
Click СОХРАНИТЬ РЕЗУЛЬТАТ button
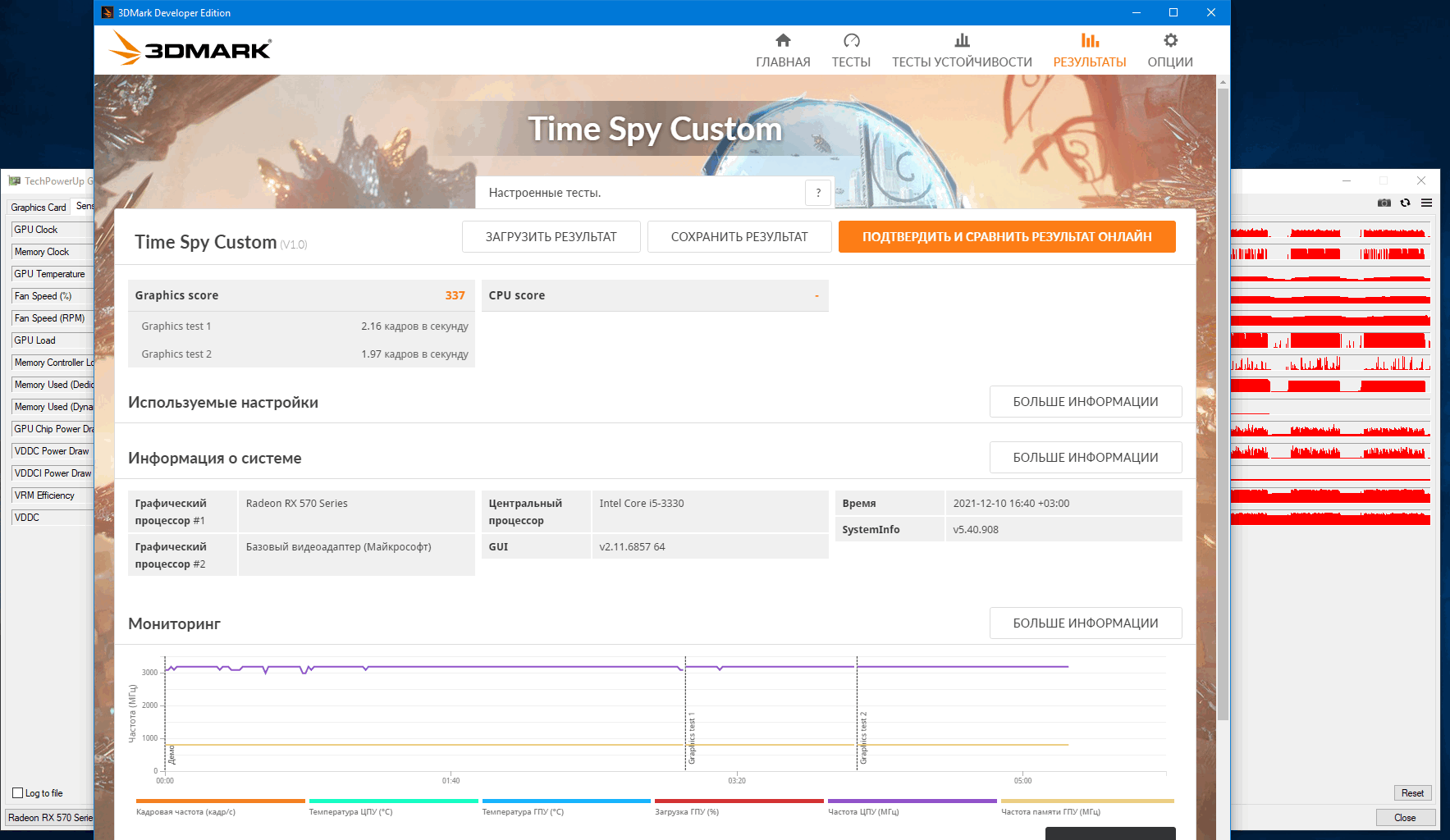pyautogui.click(x=739, y=236)
